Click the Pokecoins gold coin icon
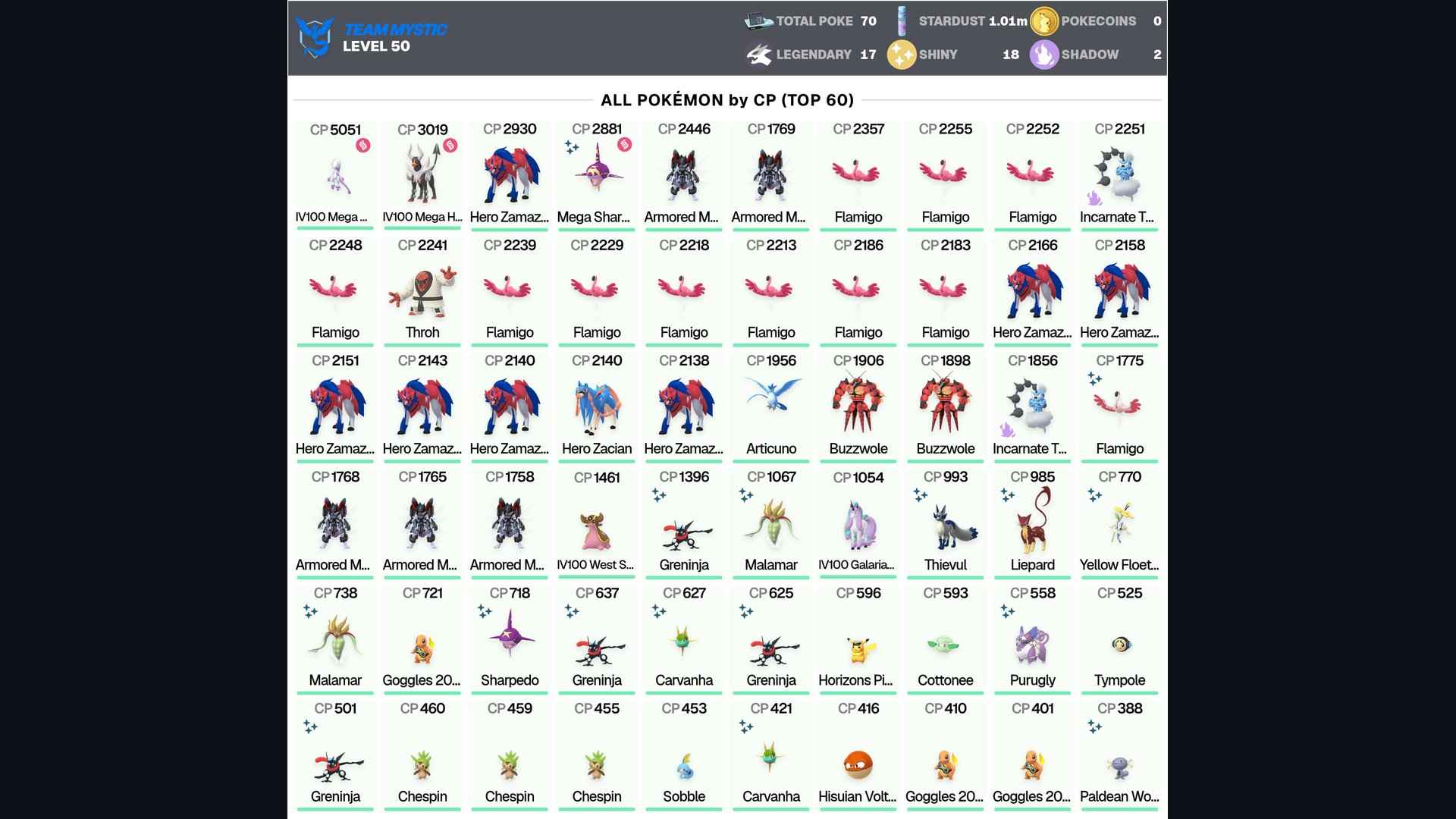 point(1044,21)
